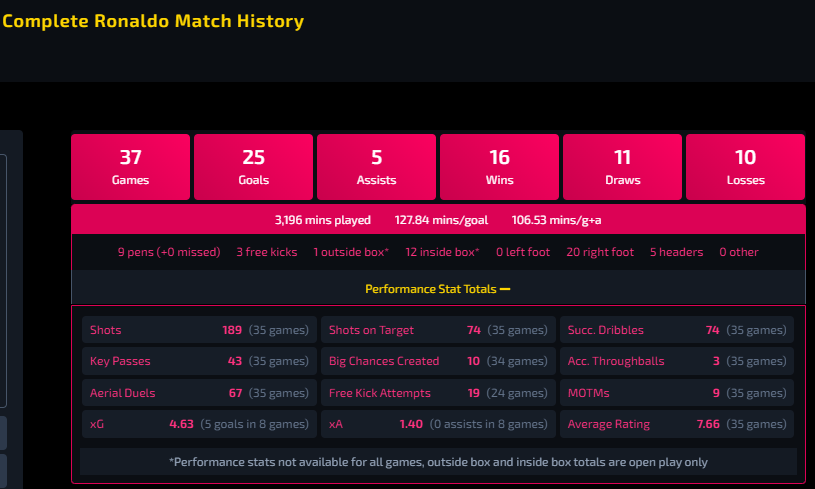Click the 37 Games stat card
The image size is (815, 489).
point(130,167)
